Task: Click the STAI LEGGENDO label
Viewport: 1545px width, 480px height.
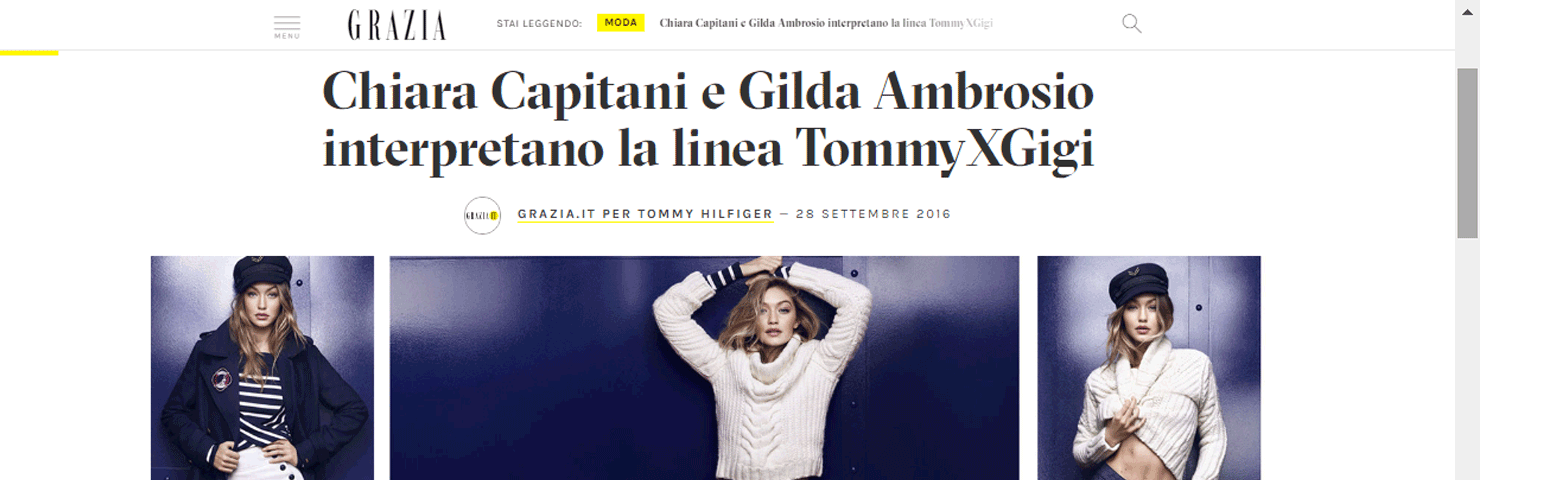Action: pyautogui.click(x=539, y=23)
